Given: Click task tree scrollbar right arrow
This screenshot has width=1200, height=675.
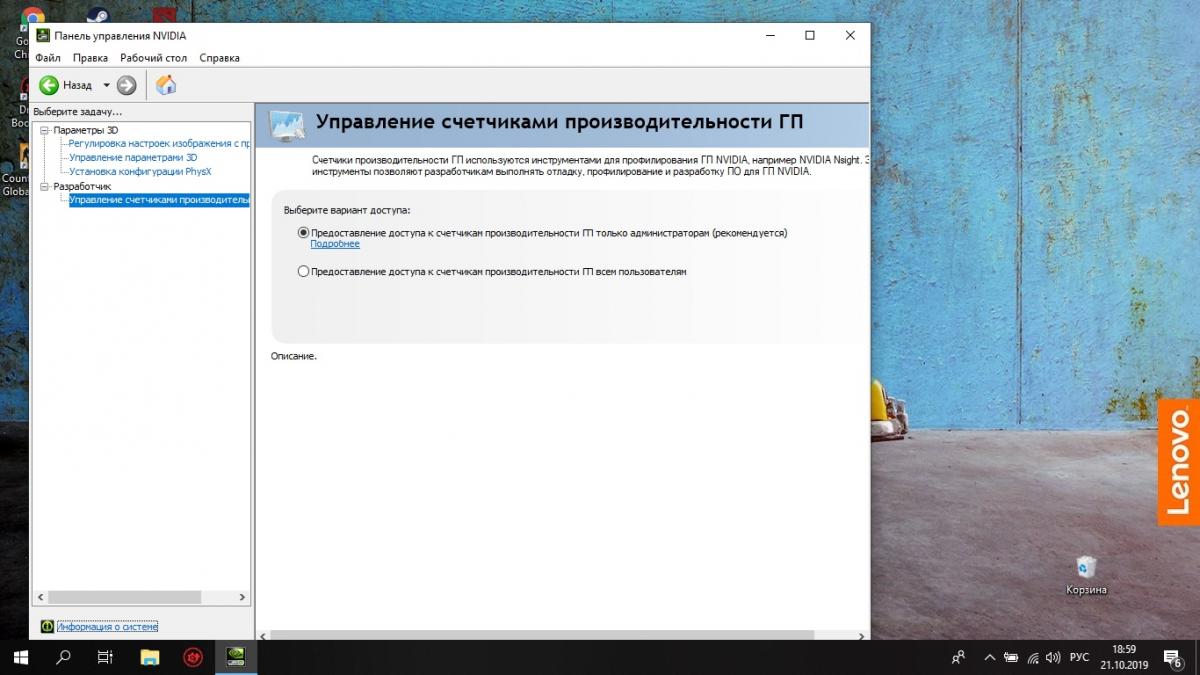Looking at the screenshot, I should (242, 597).
